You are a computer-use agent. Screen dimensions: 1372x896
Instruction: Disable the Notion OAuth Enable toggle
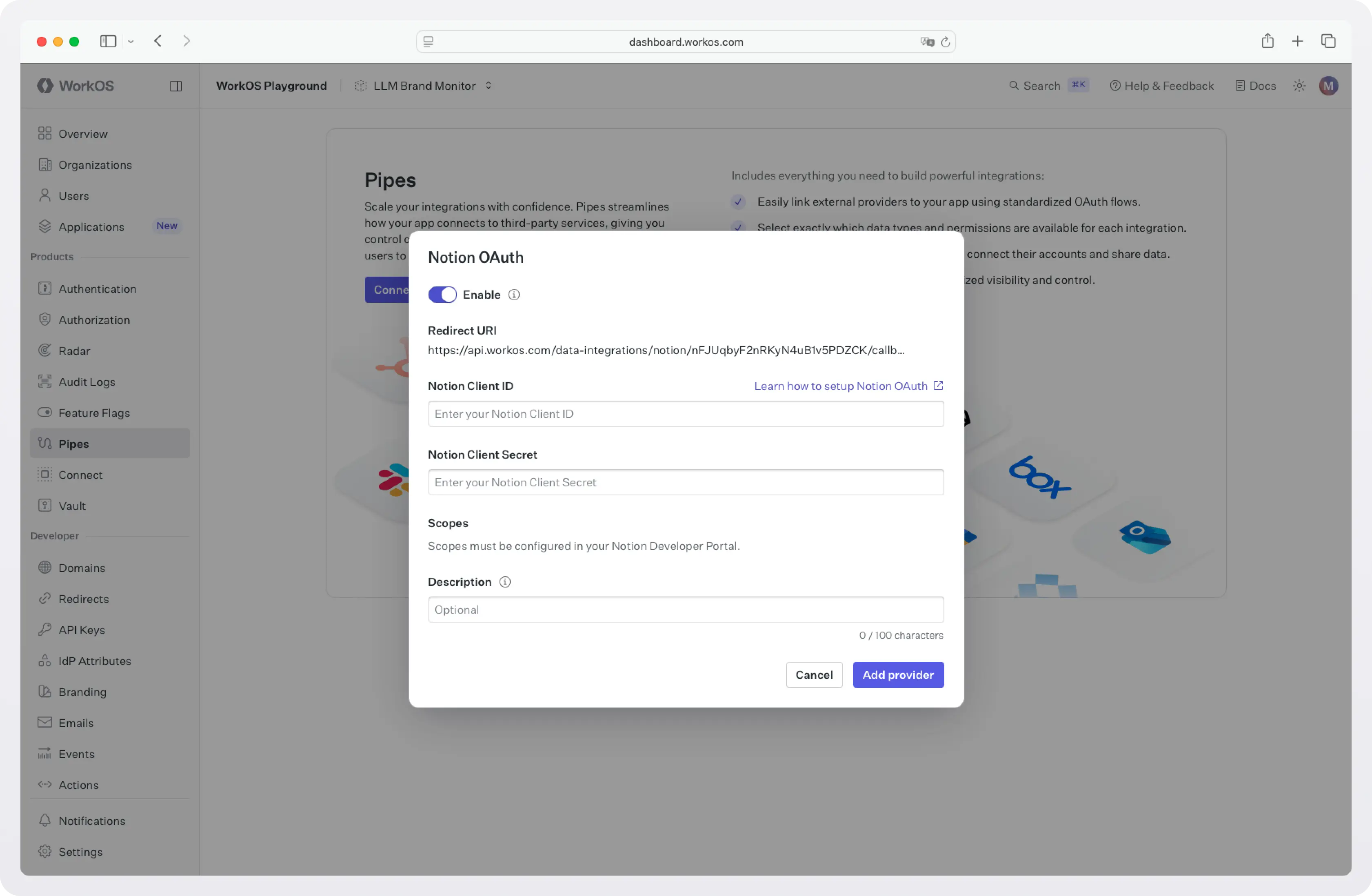pos(442,295)
